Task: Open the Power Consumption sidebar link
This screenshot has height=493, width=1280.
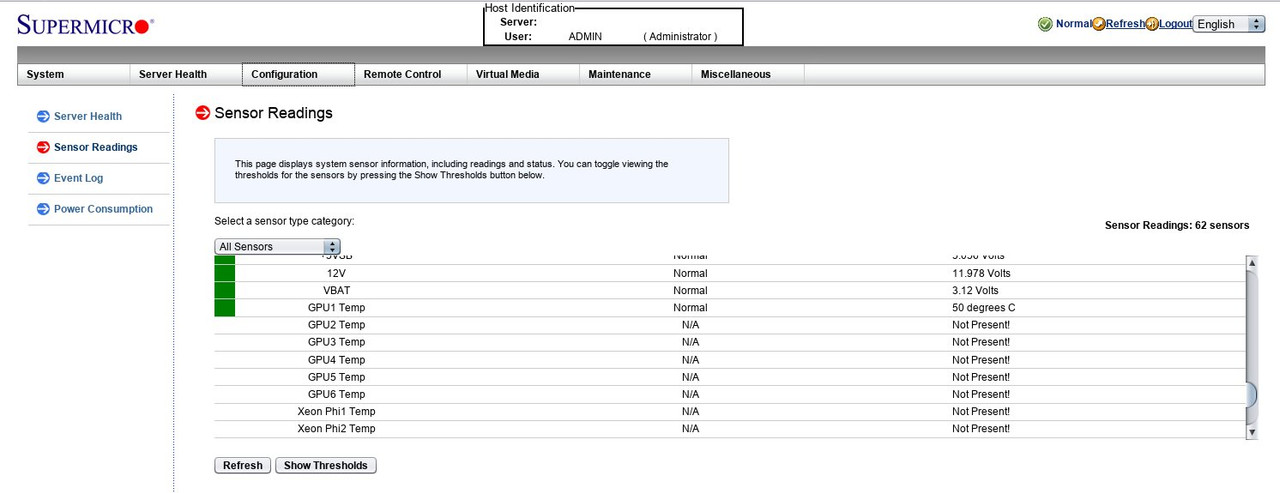Action: pos(104,209)
